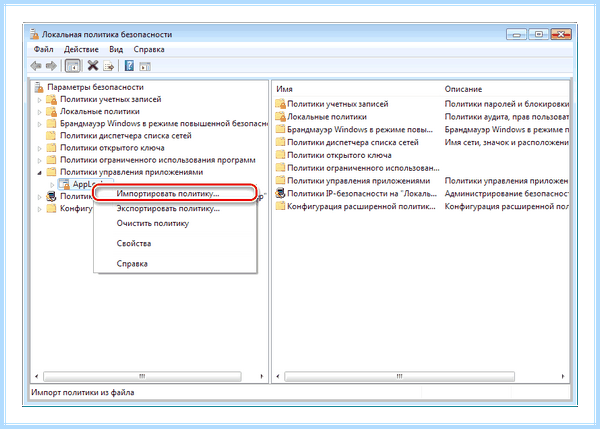Viewport: 600px width, 429px height.
Task: Expand the Конфигурация tree node at bottom
Action: point(39,209)
